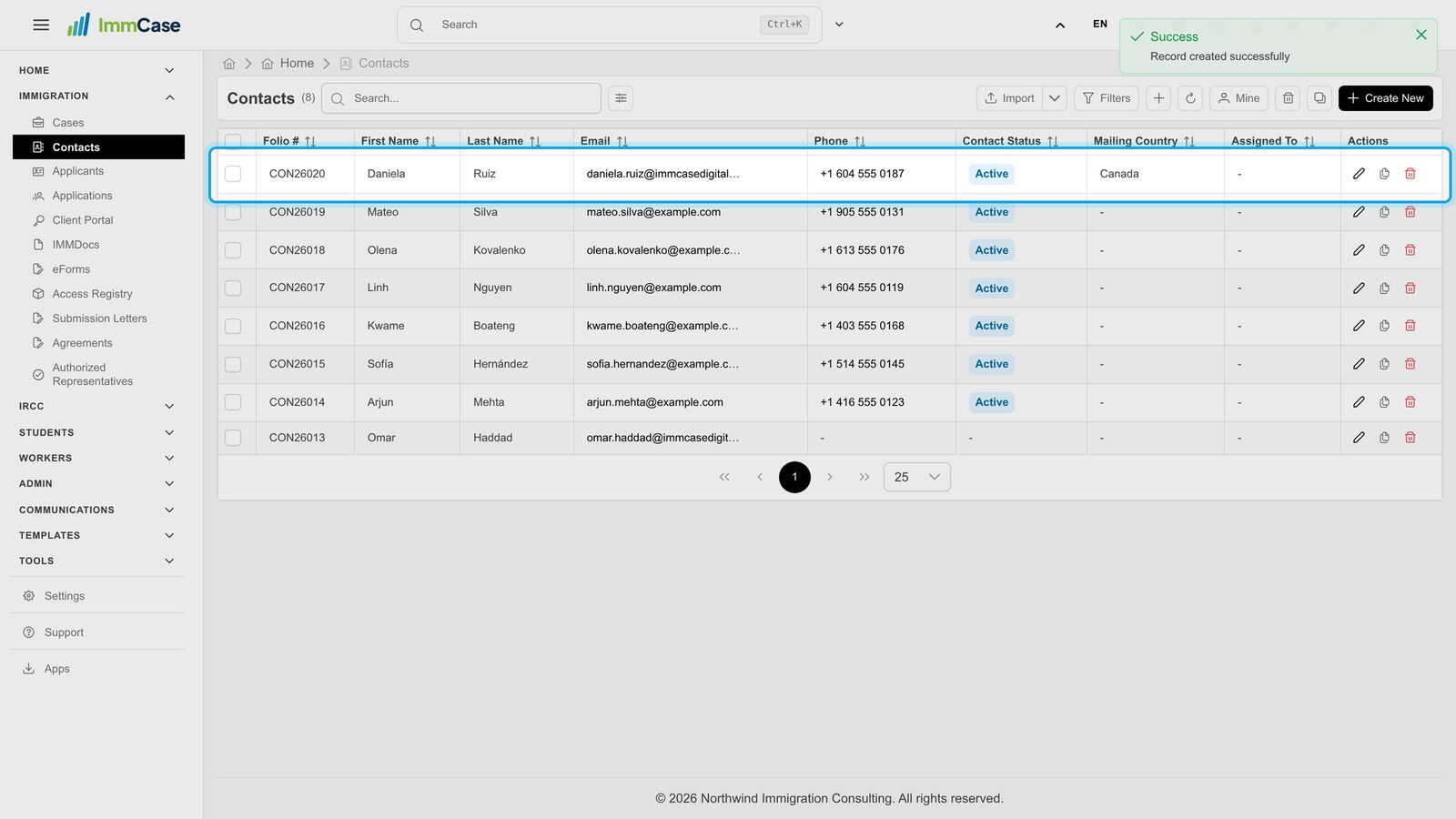Focus the global Search box

[609, 25]
